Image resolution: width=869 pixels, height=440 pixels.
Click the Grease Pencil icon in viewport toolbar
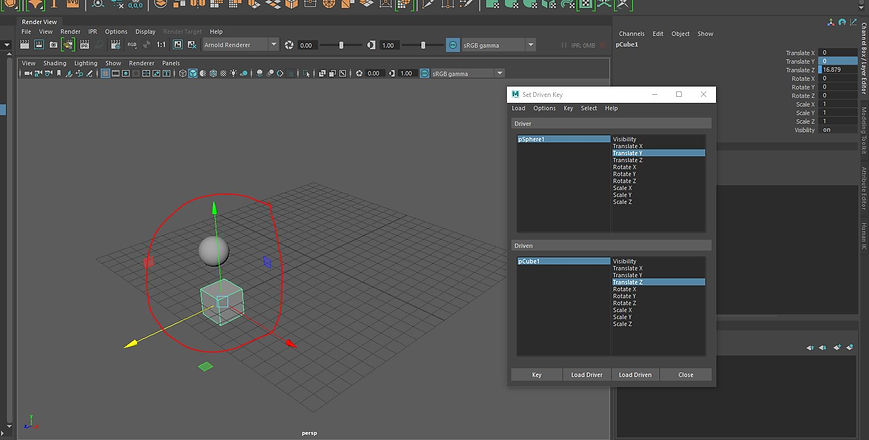coord(89,73)
